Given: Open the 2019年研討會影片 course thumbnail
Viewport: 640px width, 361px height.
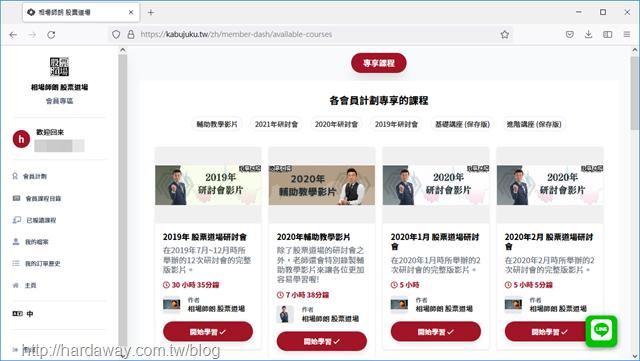Looking at the screenshot, I should tap(208, 185).
